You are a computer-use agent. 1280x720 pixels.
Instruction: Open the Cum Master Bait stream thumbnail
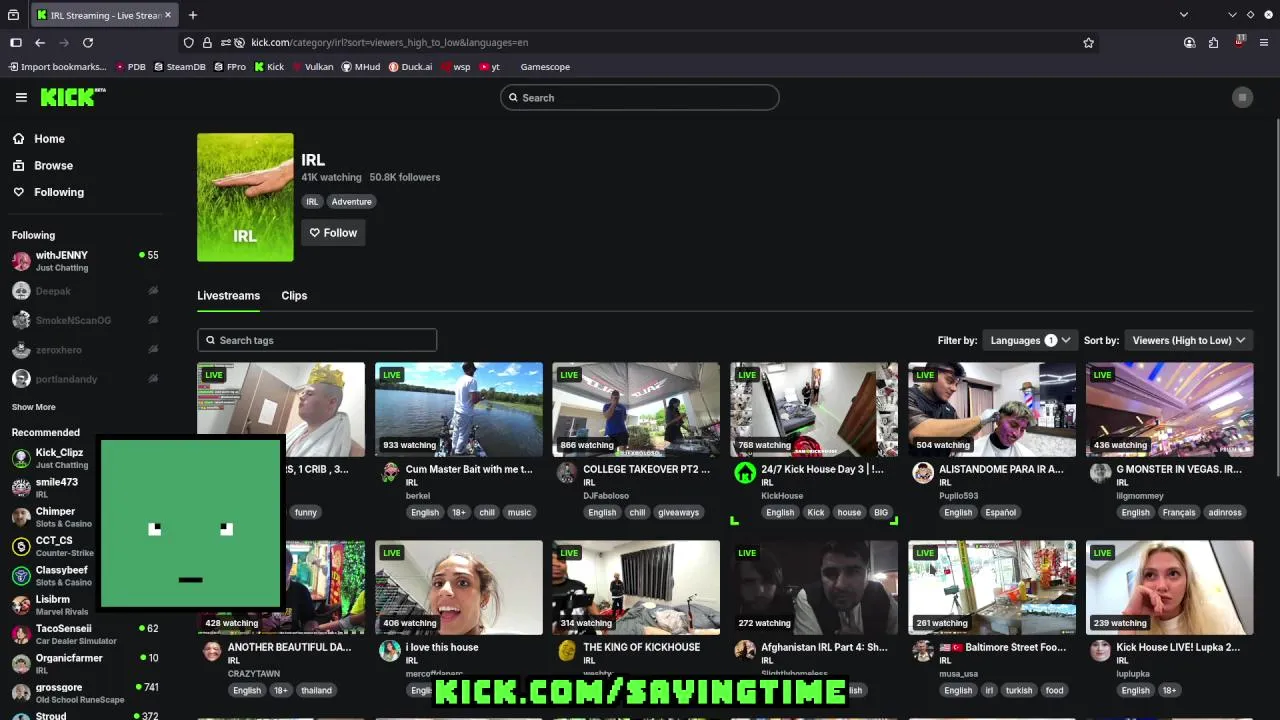point(459,409)
